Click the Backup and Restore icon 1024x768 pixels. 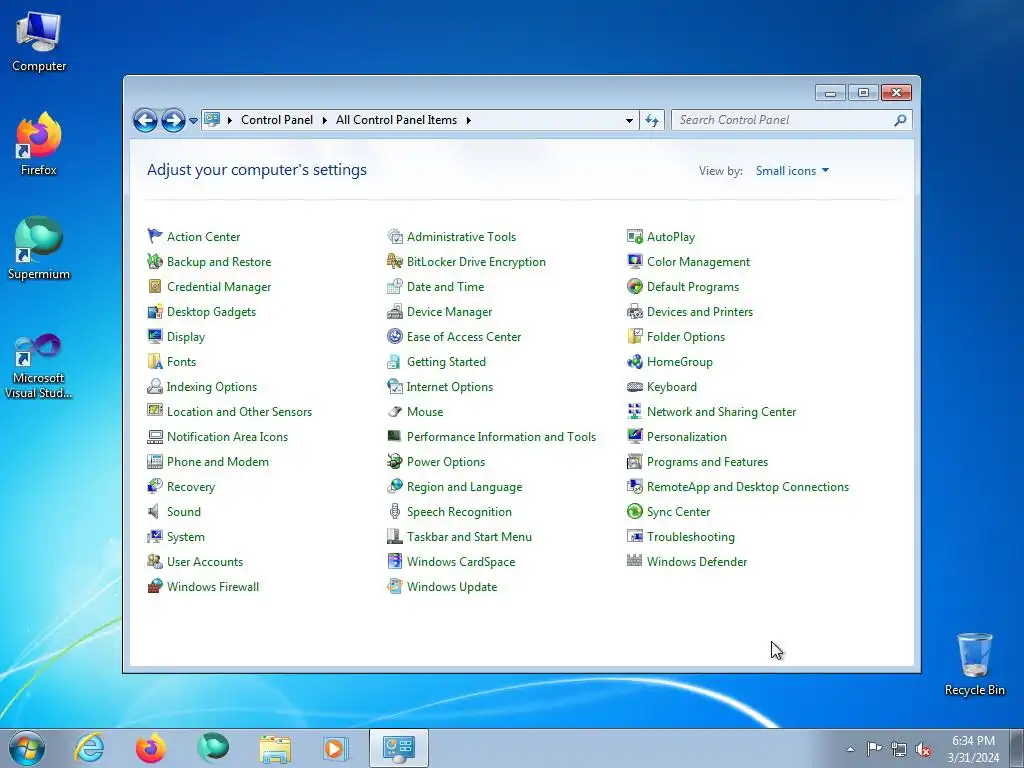click(155, 261)
